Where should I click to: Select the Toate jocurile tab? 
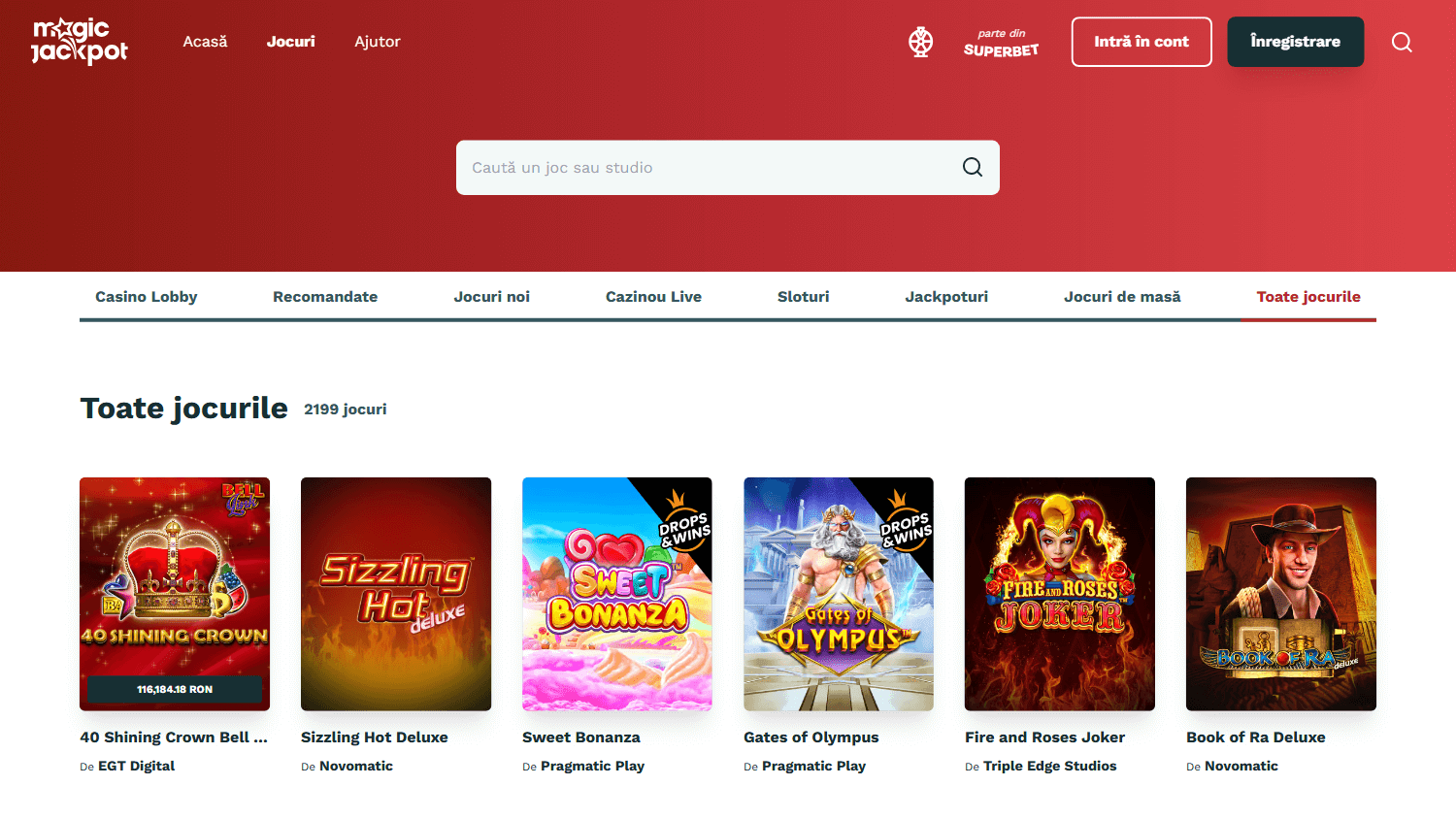coord(1308,297)
